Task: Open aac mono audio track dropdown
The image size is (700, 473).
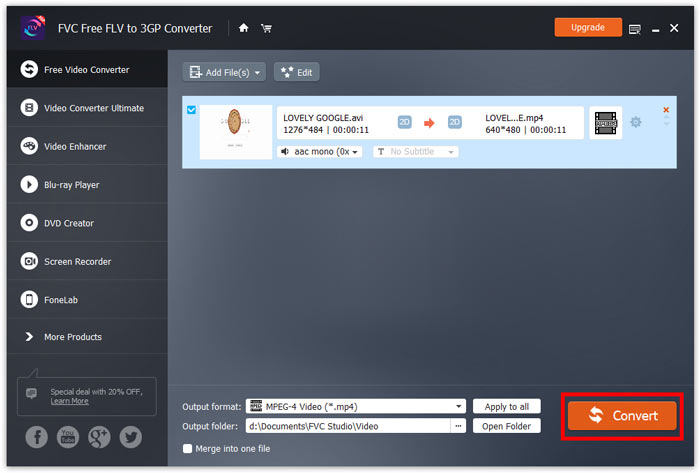Action: tap(320, 152)
